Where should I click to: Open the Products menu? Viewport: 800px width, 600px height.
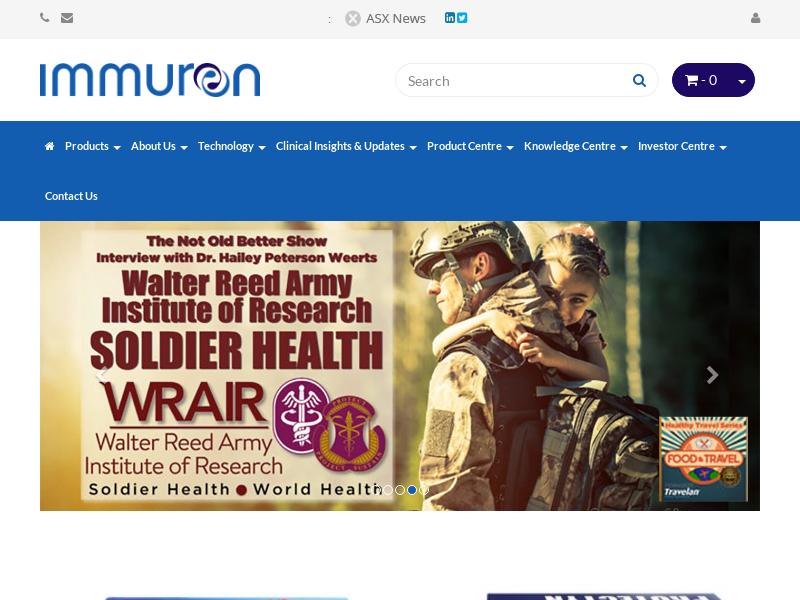[92, 146]
